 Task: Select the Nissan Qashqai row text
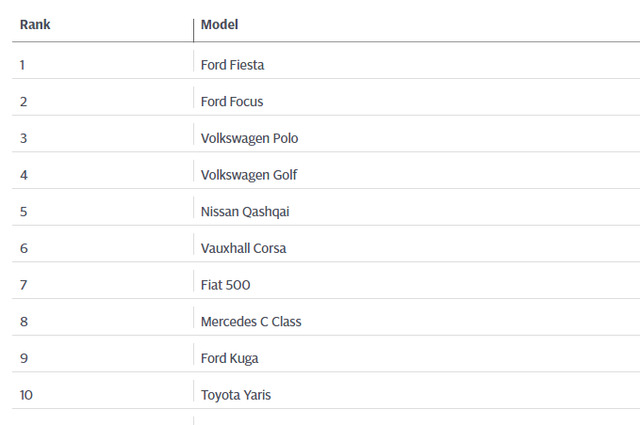tap(245, 212)
